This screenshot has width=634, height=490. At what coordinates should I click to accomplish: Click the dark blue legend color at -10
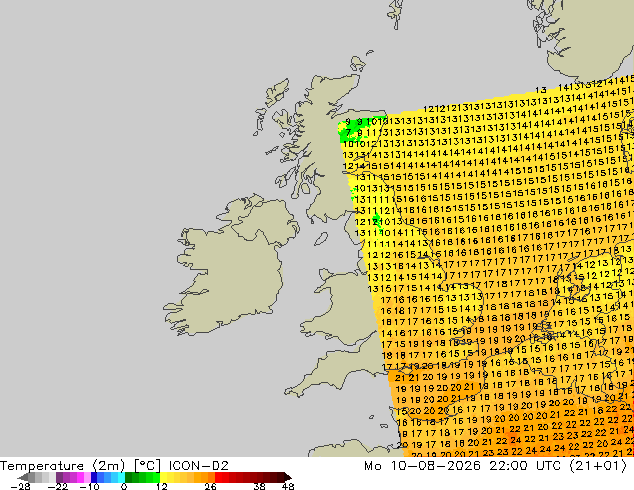[94, 477]
